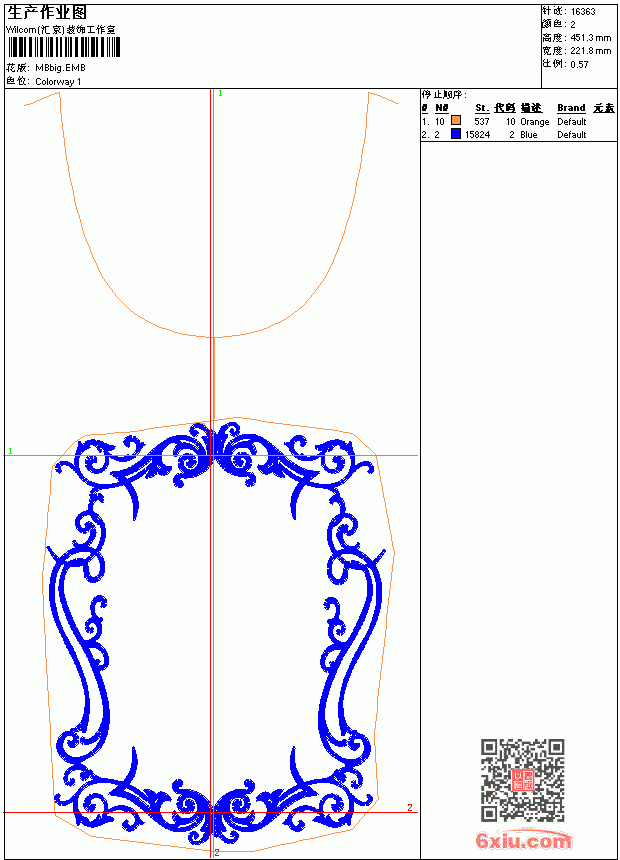
Task: Click the barcode under the studio name
Action: tap(63, 47)
